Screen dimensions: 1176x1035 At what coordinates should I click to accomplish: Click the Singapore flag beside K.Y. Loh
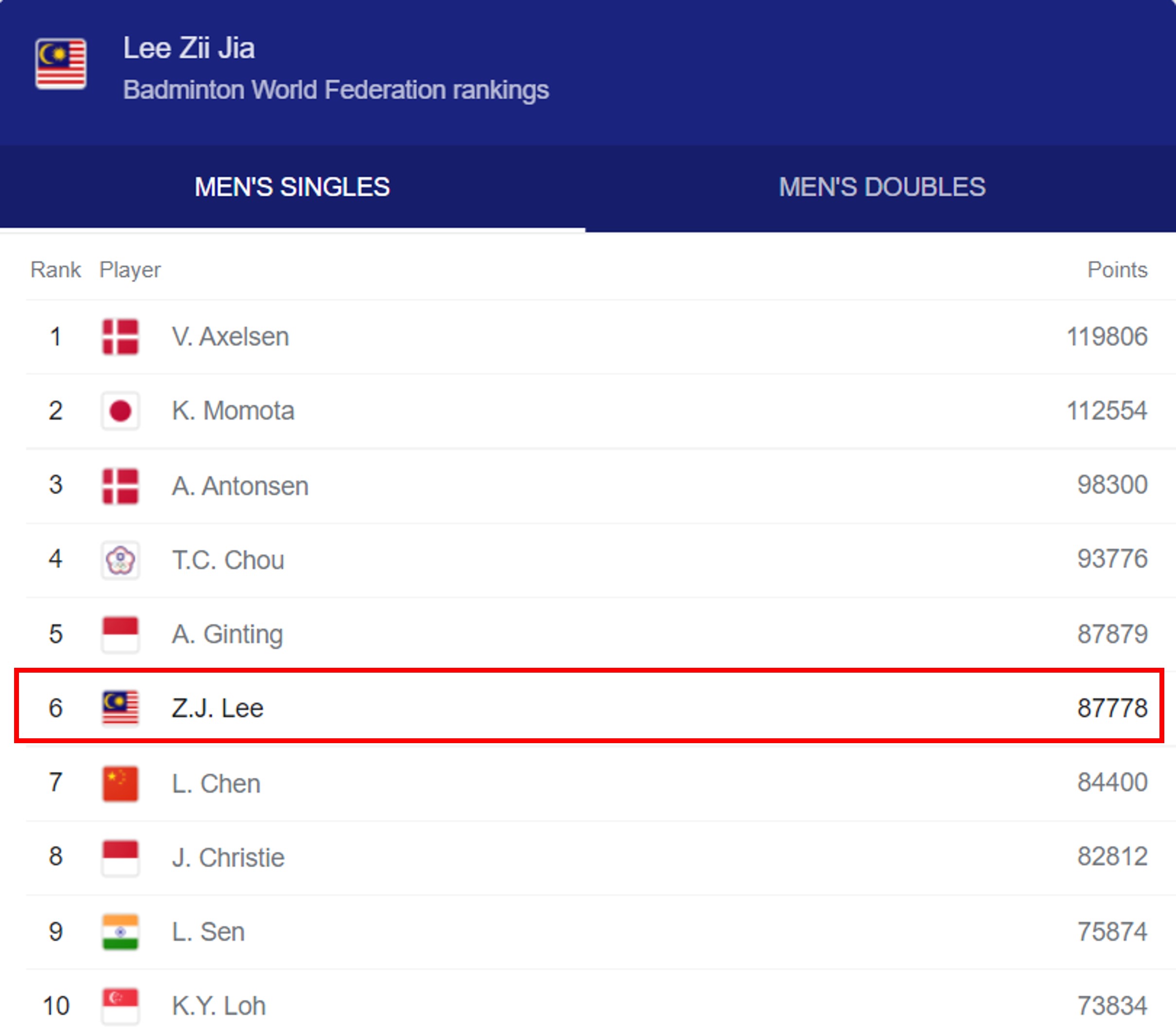[120, 1006]
